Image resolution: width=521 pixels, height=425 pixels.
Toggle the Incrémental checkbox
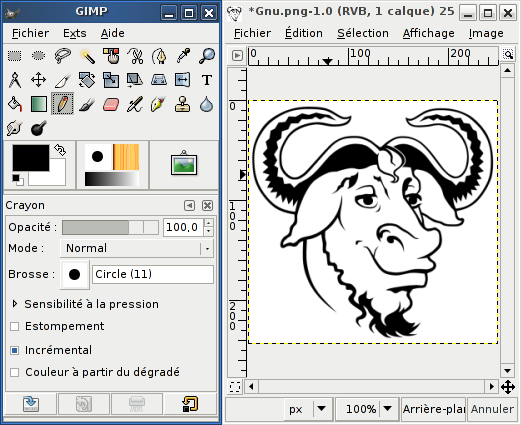pyautogui.click(x=14, y=350)
